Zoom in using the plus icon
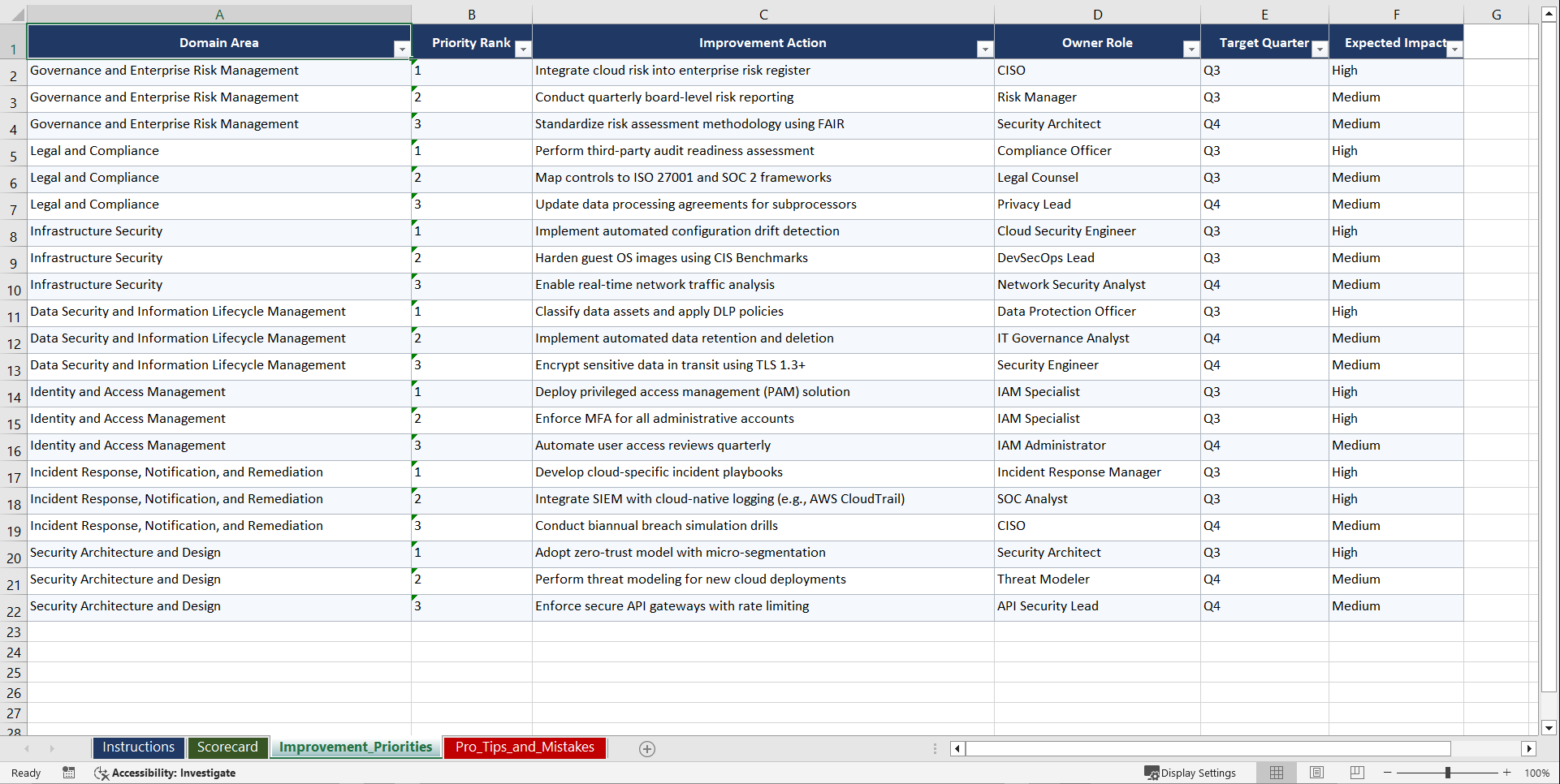 1506,773
